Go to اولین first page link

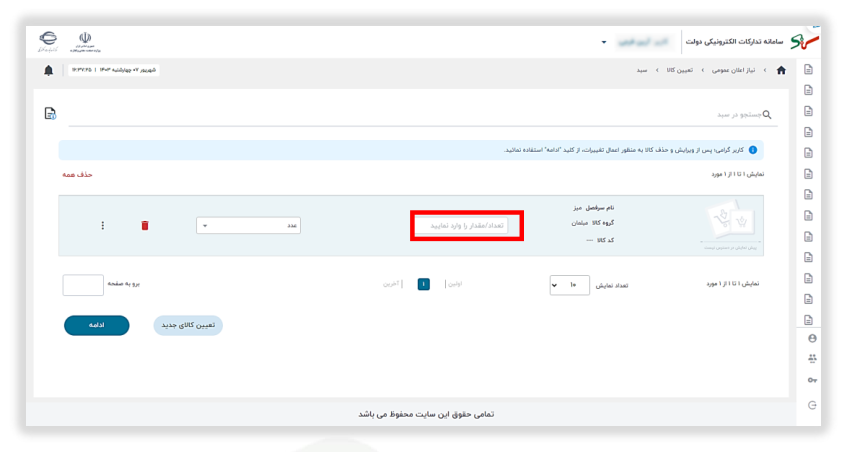455,284
